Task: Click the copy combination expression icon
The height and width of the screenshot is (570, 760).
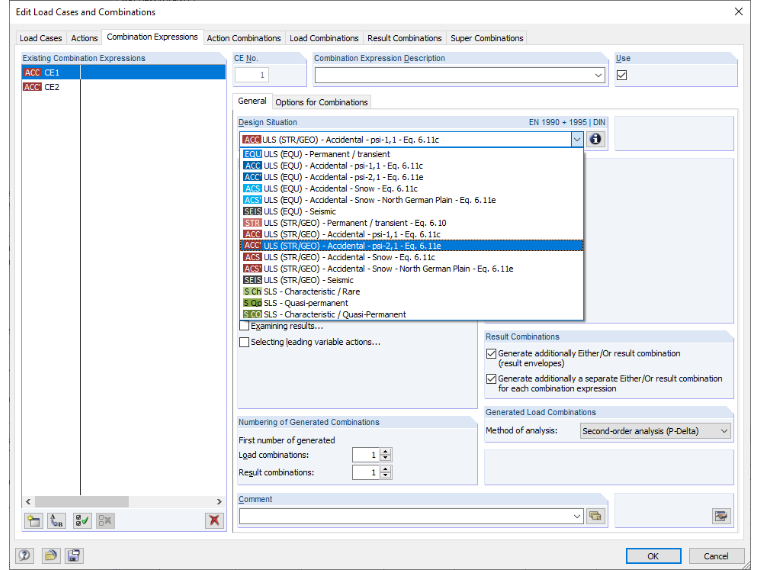Action: click(57, 521)
